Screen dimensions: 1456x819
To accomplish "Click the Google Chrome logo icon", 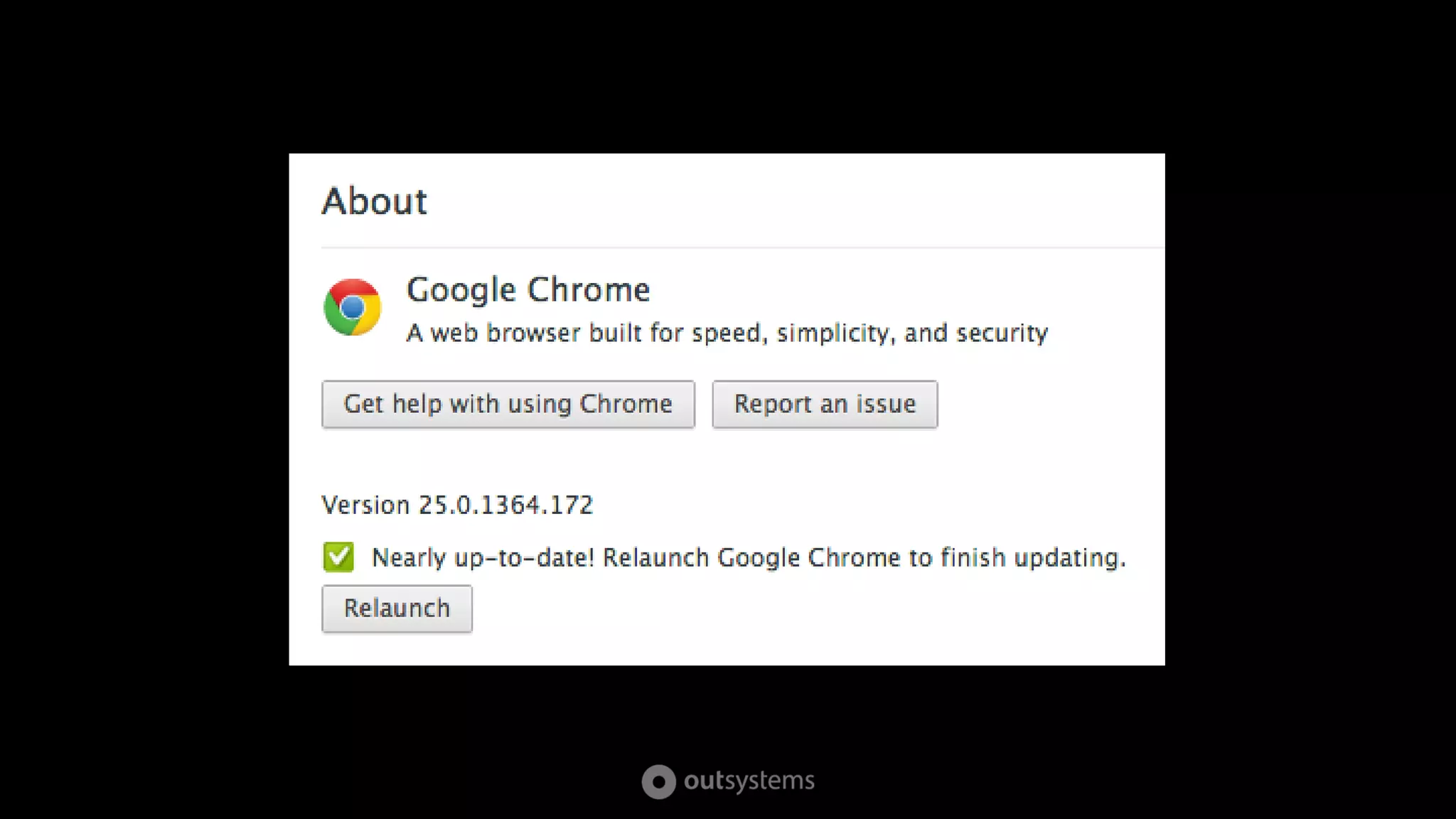I will coord(352,307).
